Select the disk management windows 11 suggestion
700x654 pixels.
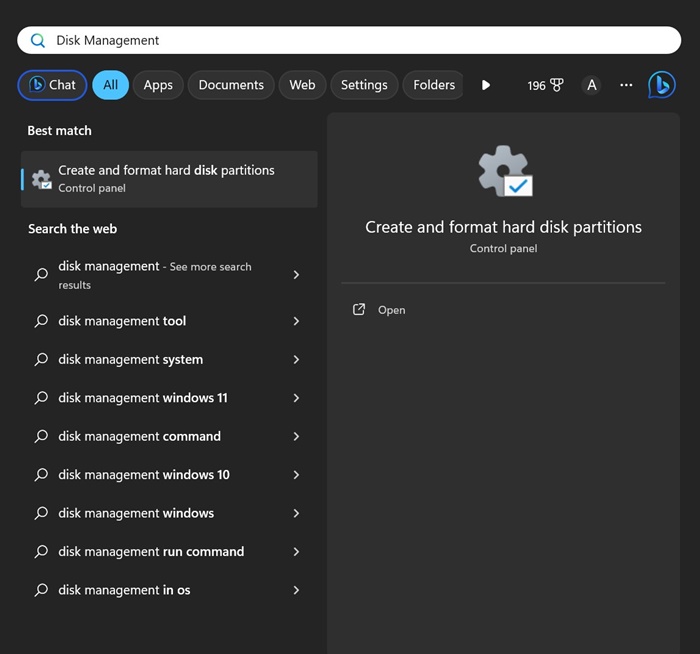tap(169, 398)
